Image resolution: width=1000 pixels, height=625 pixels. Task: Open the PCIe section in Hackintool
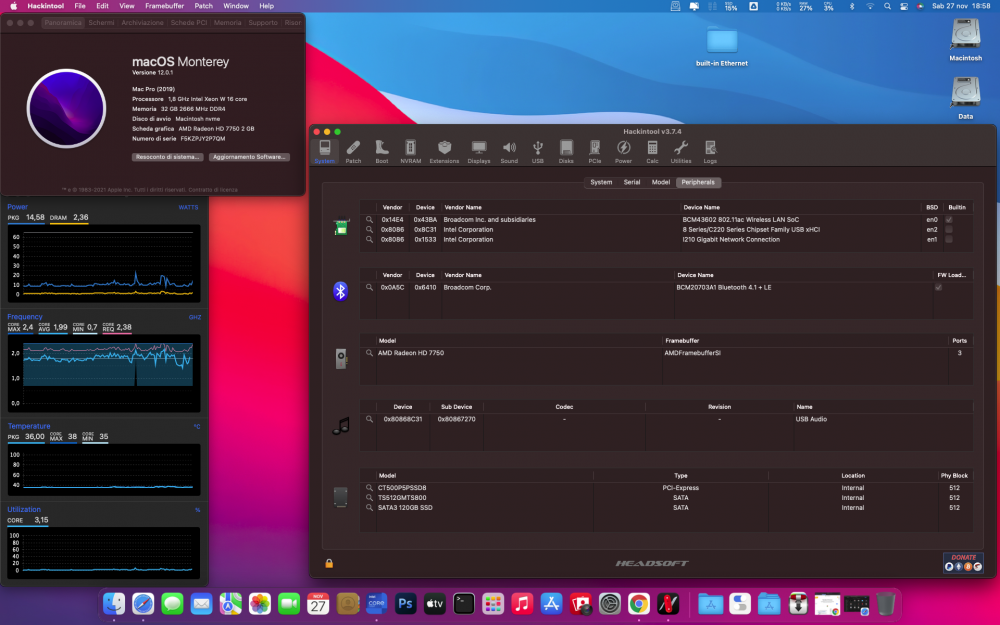tap(594, 151)
